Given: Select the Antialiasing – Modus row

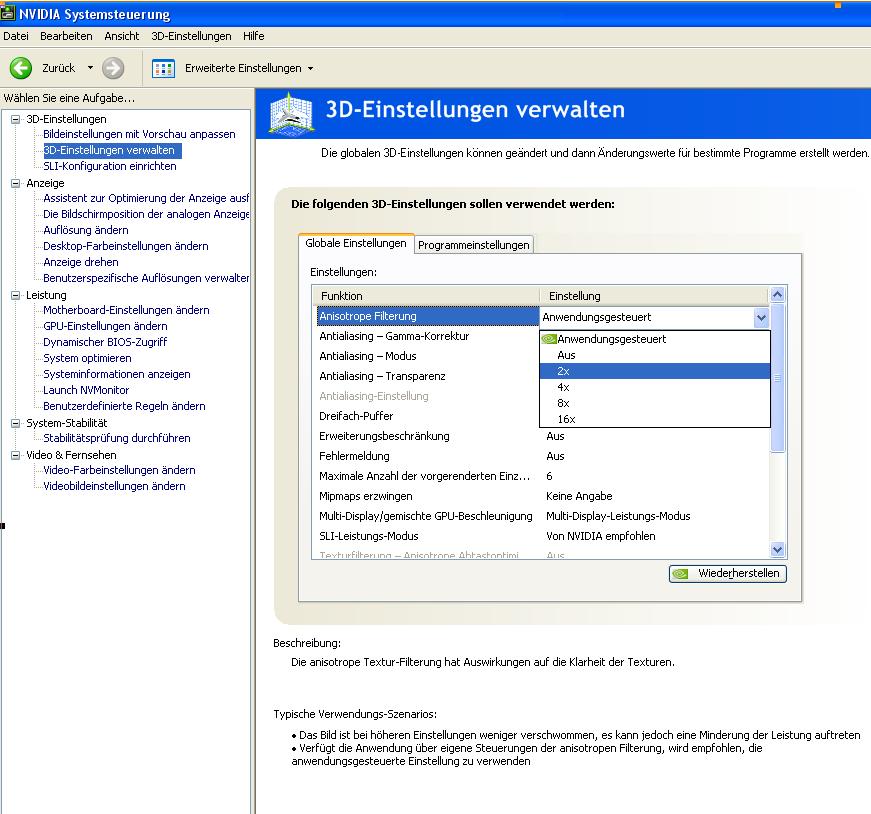Looking at the screenshot, I should pos(428,356).
